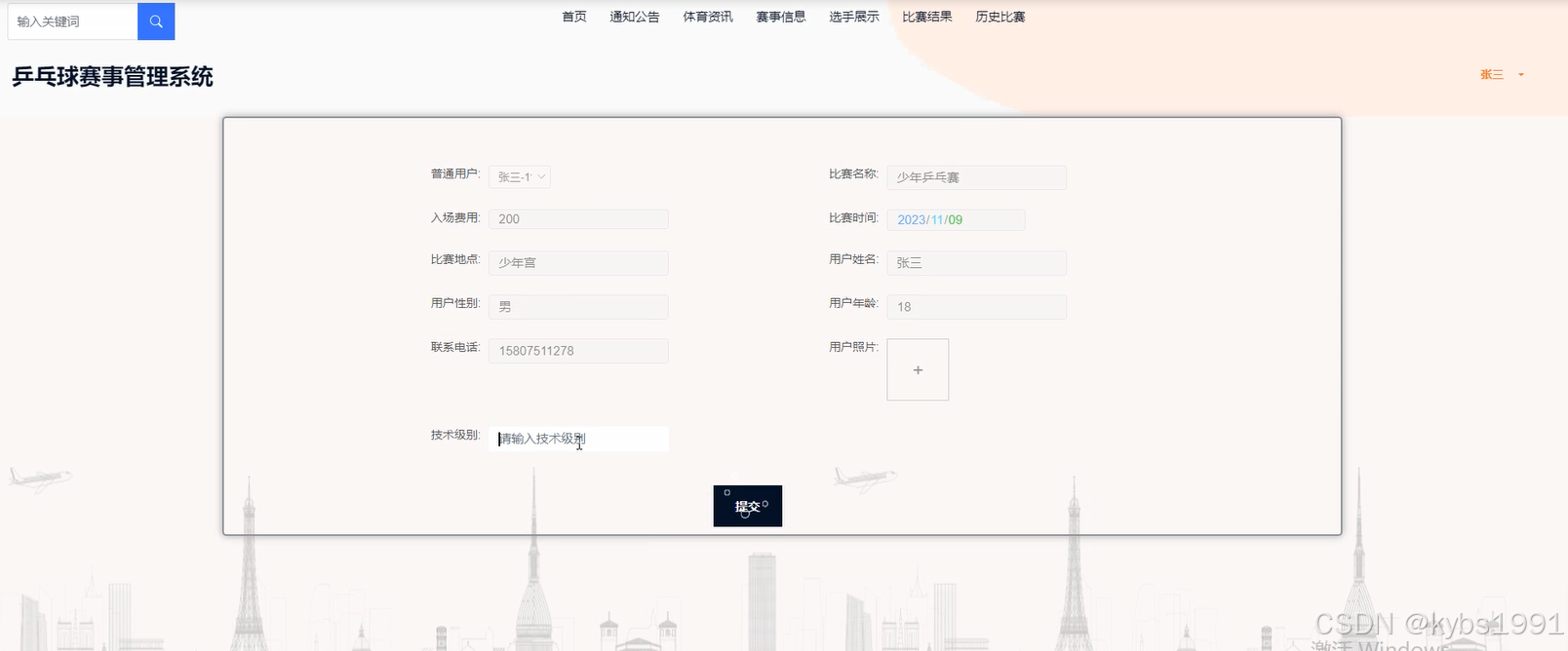Expand the 张三 user account dropdown
This screenshot has height=651, width=1568.
coord(1502,74)
